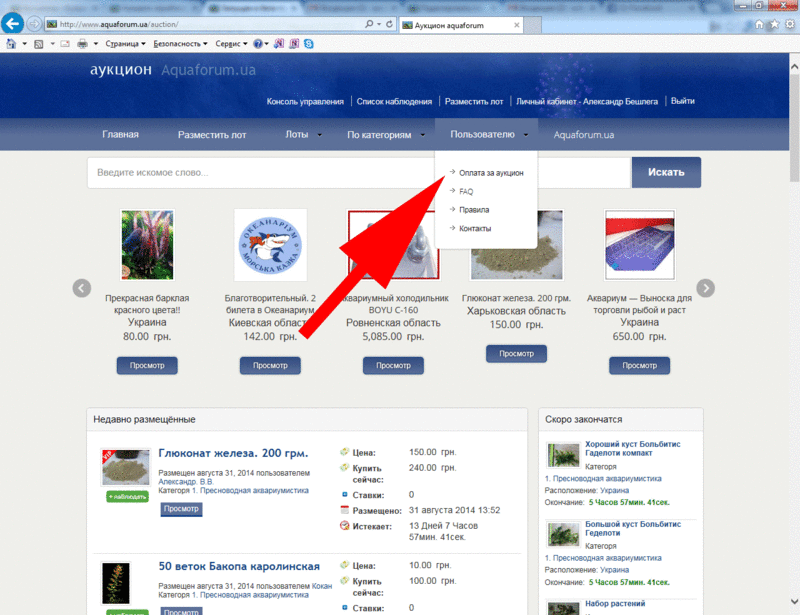Open the browser favorites star icon

pos(772,23)
